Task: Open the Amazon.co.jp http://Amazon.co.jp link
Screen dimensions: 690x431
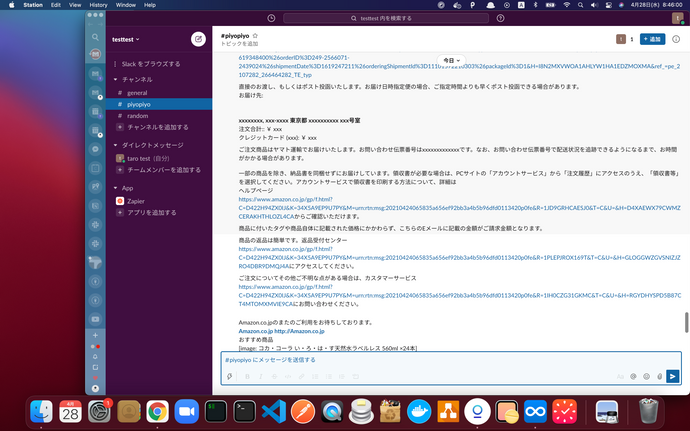Action: tap(282, 331)
